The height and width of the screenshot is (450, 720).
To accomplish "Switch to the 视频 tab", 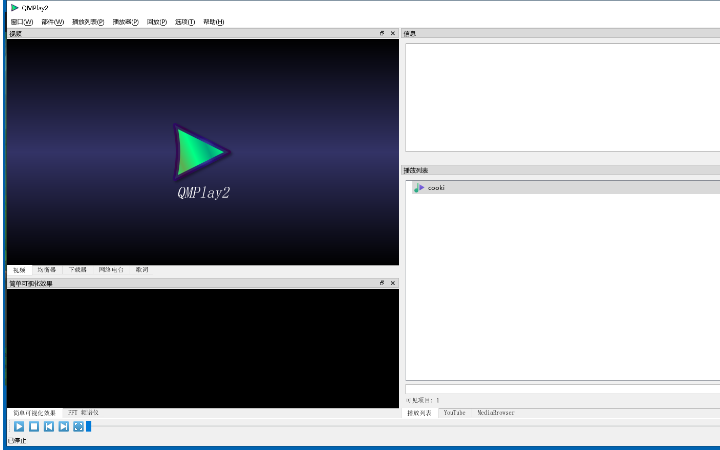I will (x=19, y=270).
